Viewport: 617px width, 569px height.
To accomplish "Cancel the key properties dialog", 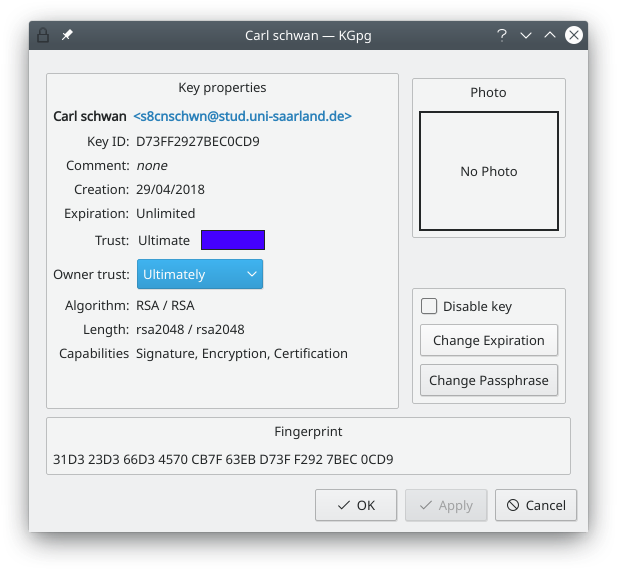I will coord(536,505).
